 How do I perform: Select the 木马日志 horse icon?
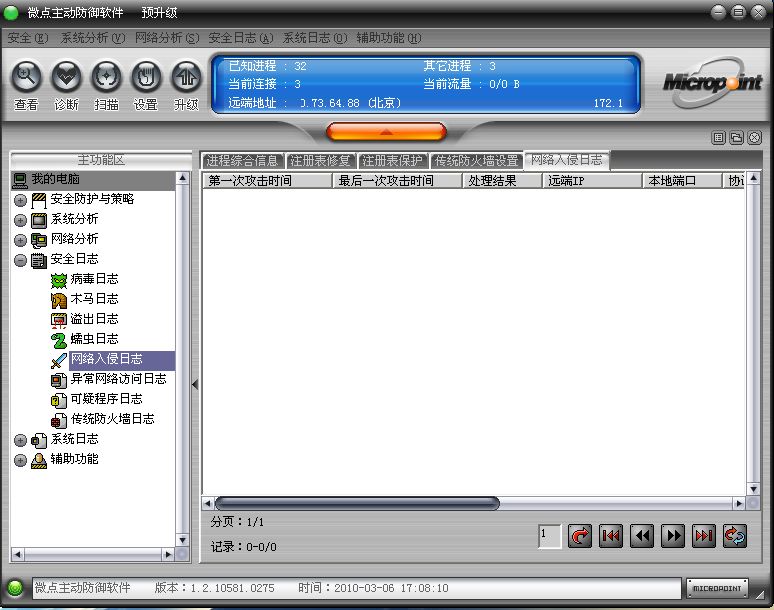(x=59, y=300)
